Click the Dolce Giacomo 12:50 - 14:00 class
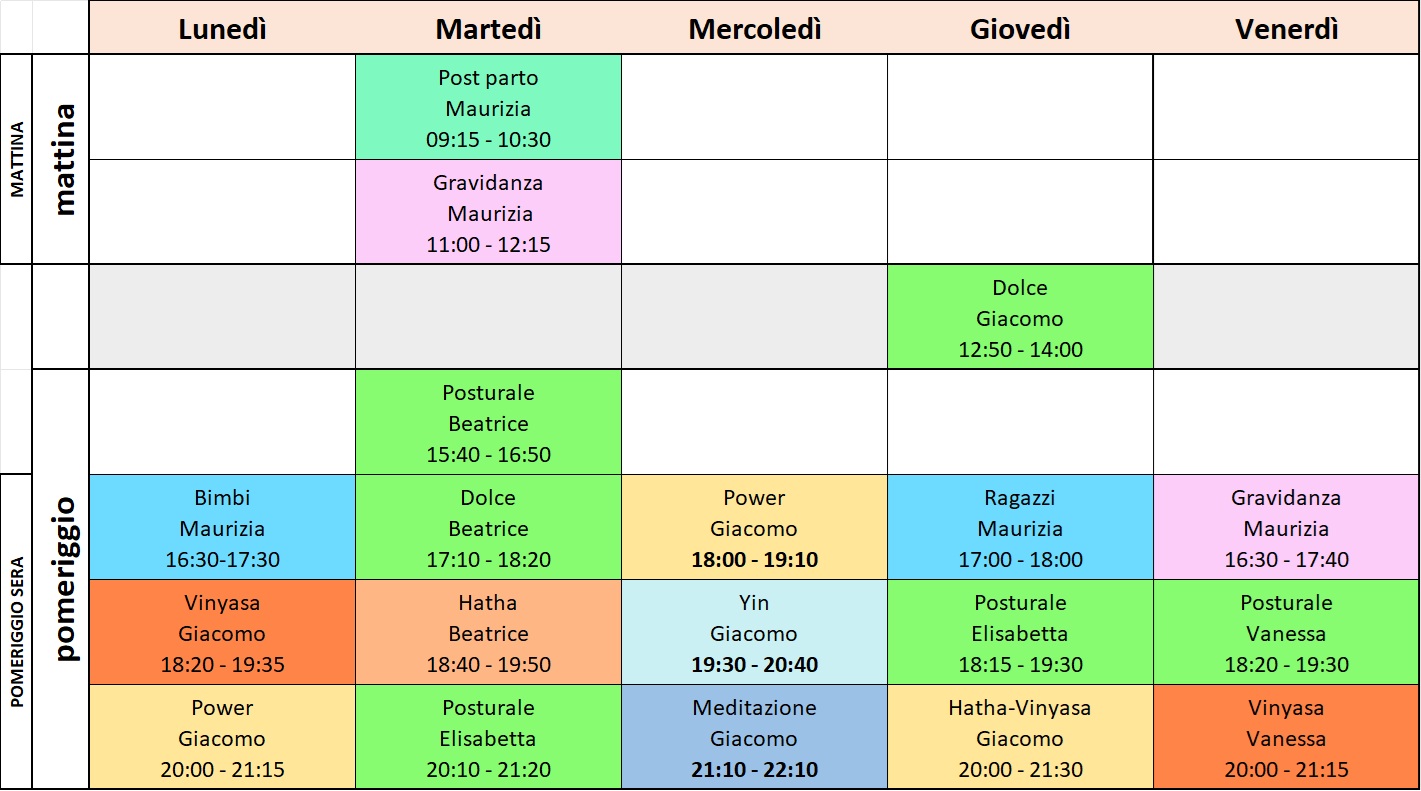The width and height of the screenshot is (1421, 791). click(x=1020, y=317)
